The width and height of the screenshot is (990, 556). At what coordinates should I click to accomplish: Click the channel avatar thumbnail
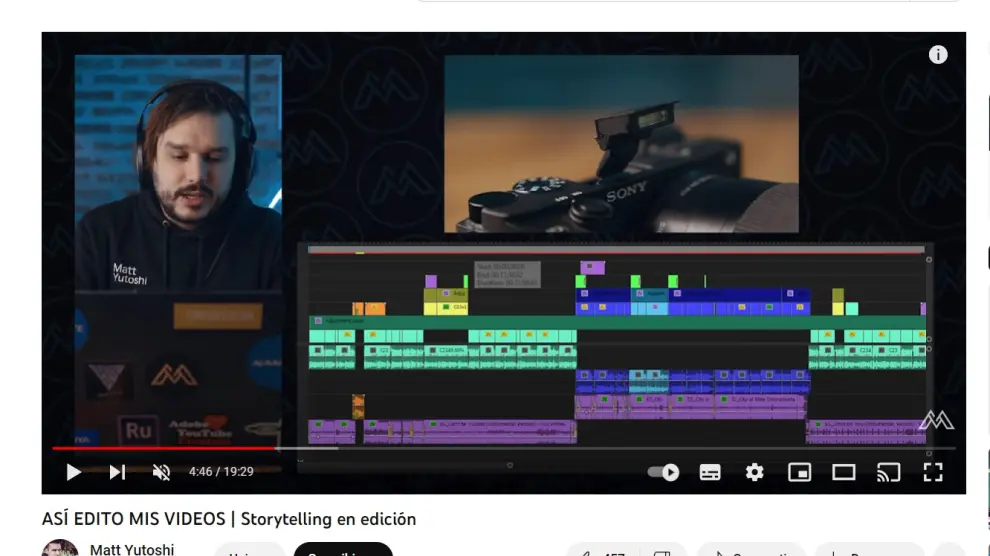coord(60,549)
